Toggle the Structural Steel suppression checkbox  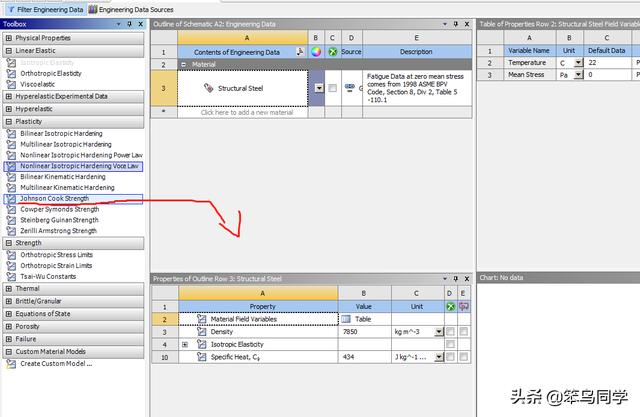[x=333, y=88]
